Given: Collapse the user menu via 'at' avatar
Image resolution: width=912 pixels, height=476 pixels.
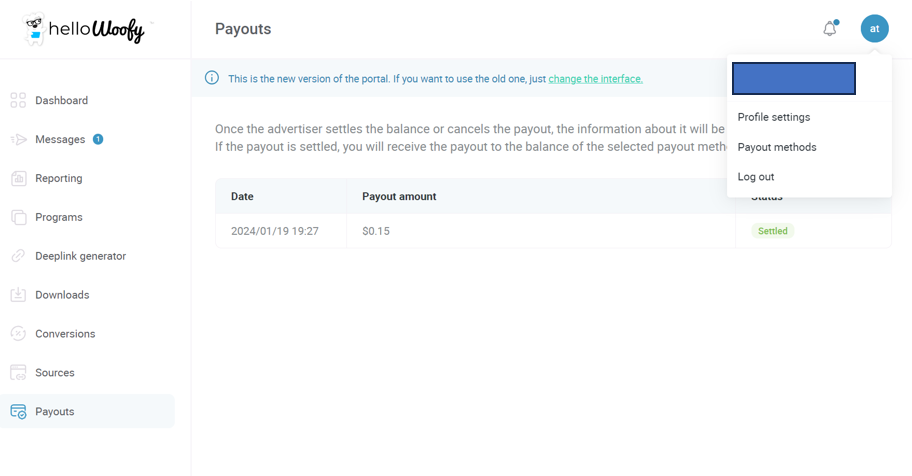Looking at the screenshot, I should coord(874,29).
